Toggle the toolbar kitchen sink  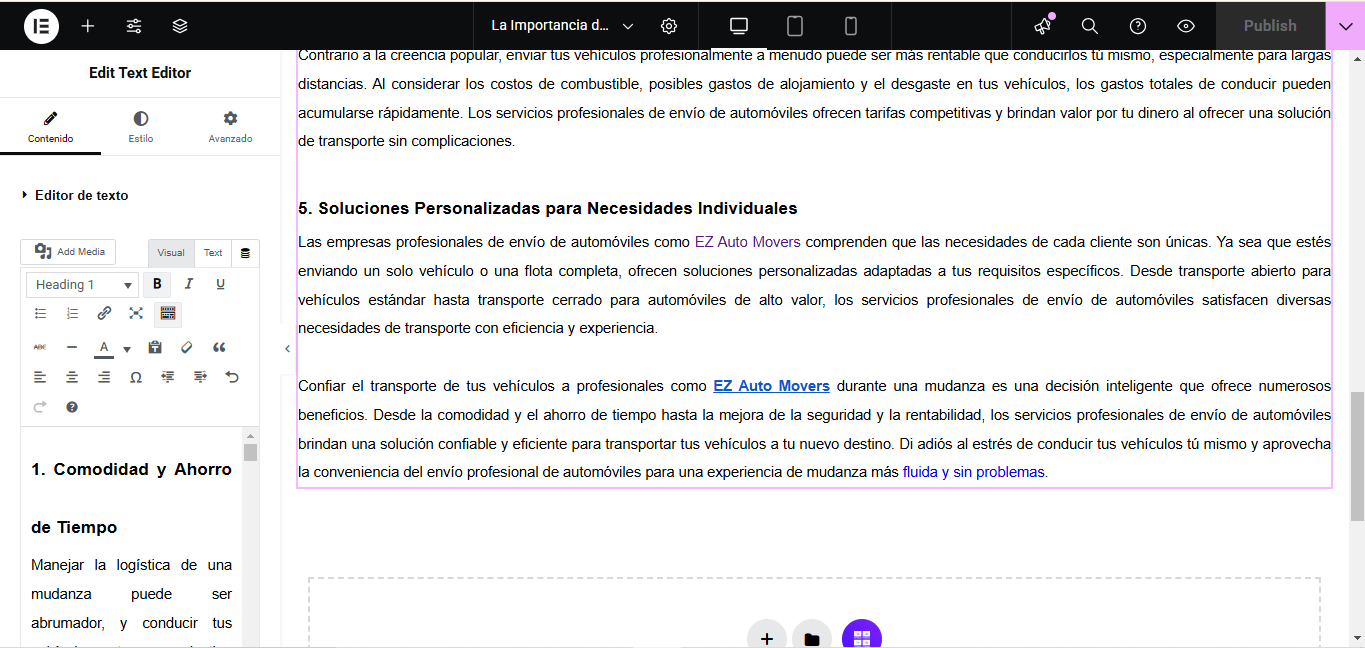(x=168, y=314)
